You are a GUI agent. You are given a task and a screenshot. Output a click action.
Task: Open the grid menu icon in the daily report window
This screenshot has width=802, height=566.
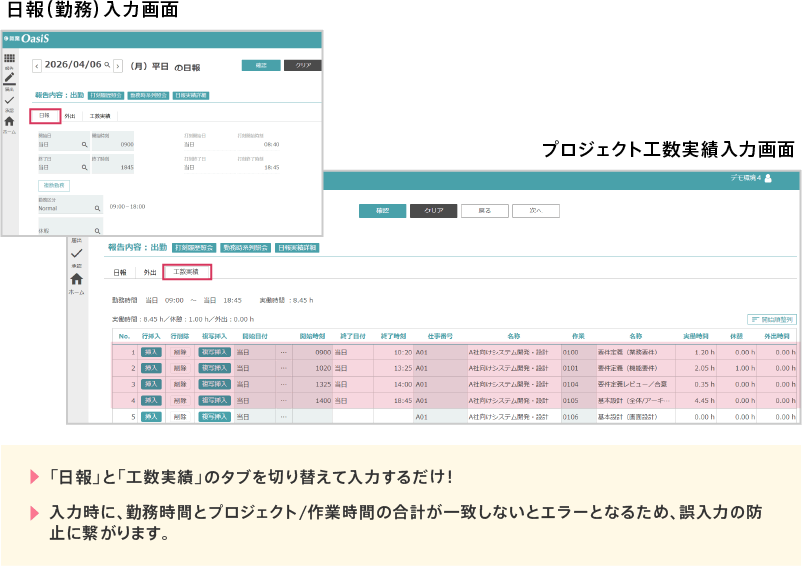coord(9,58)
